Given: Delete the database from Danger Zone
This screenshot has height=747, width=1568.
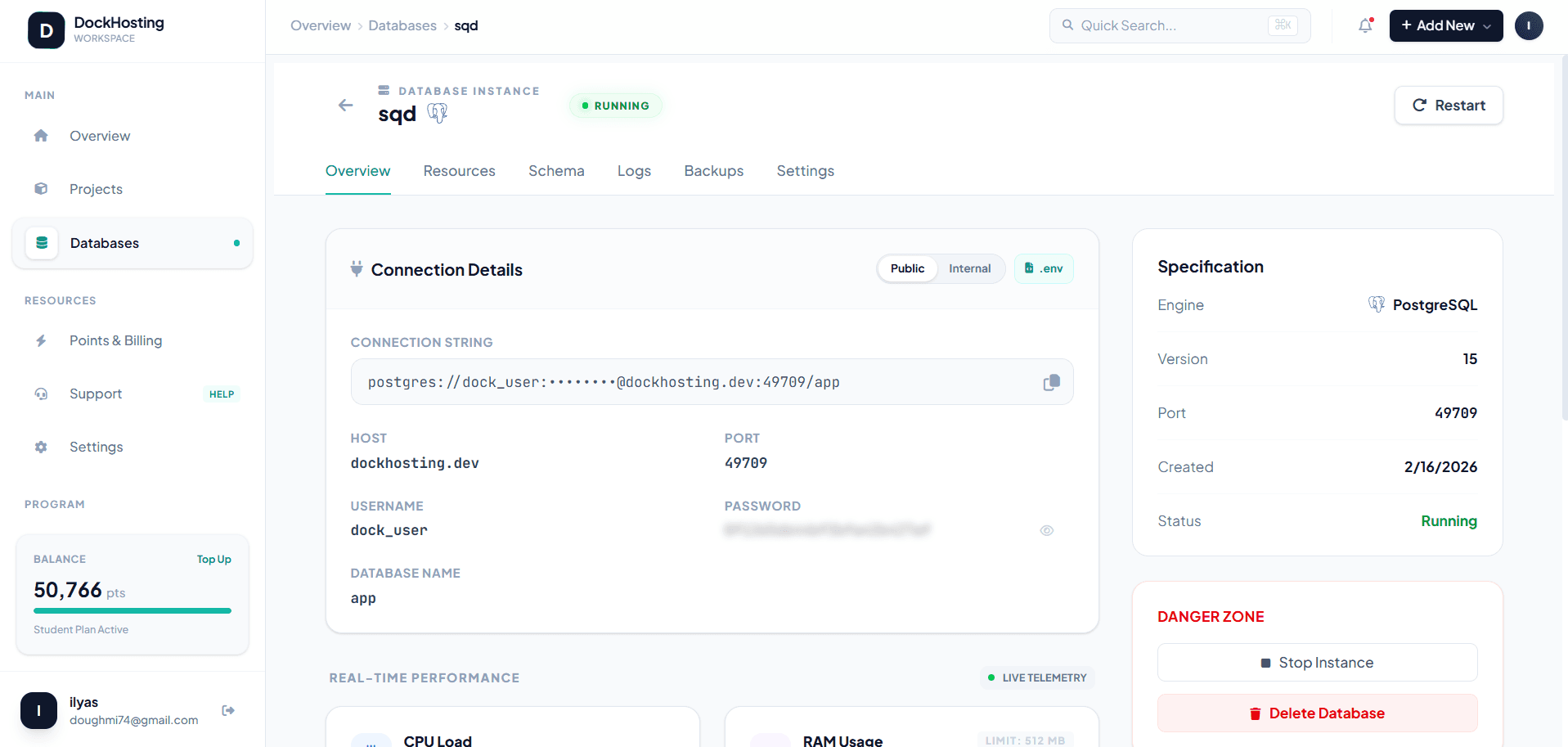Looking at the screenshot, I should click(x=1316, y=713).
